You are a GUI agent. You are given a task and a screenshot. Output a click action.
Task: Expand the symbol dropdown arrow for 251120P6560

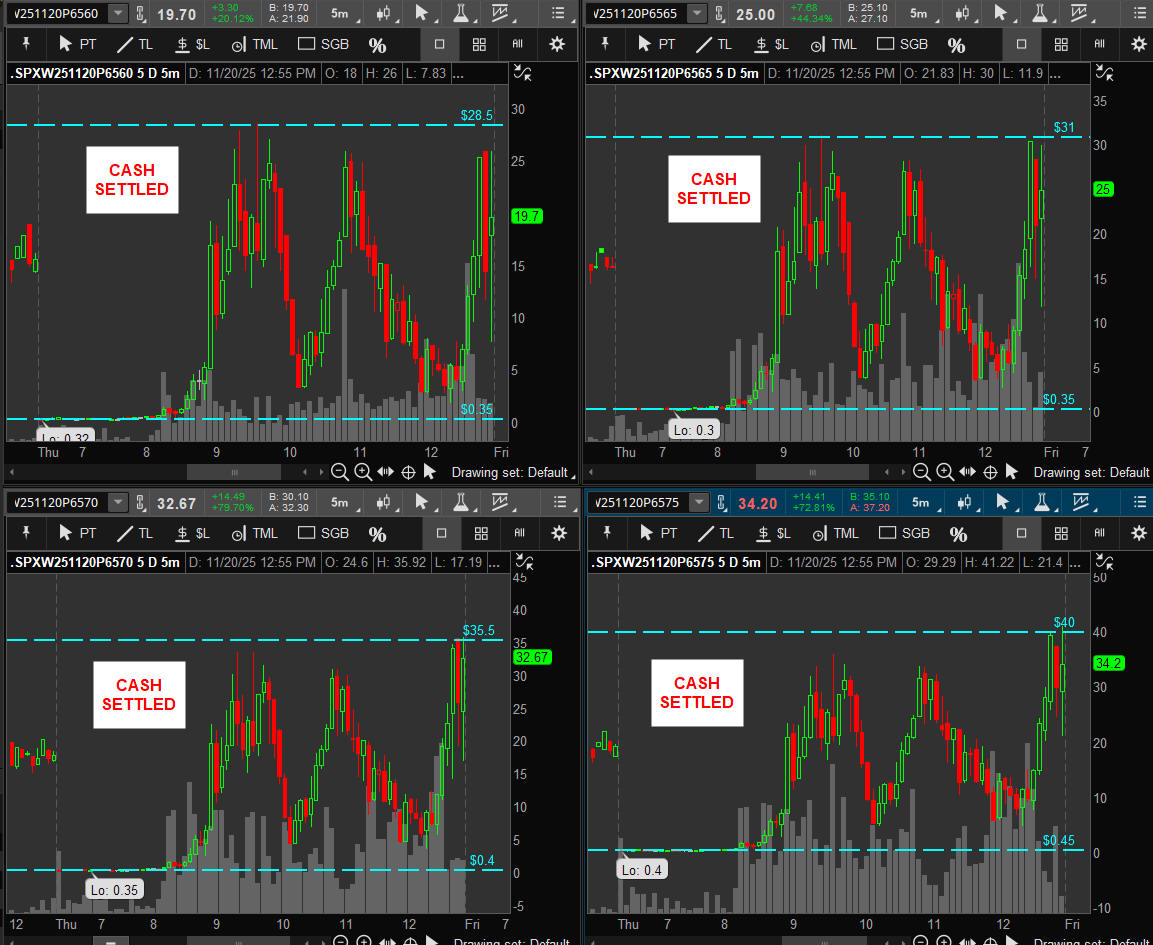[118, 13]
